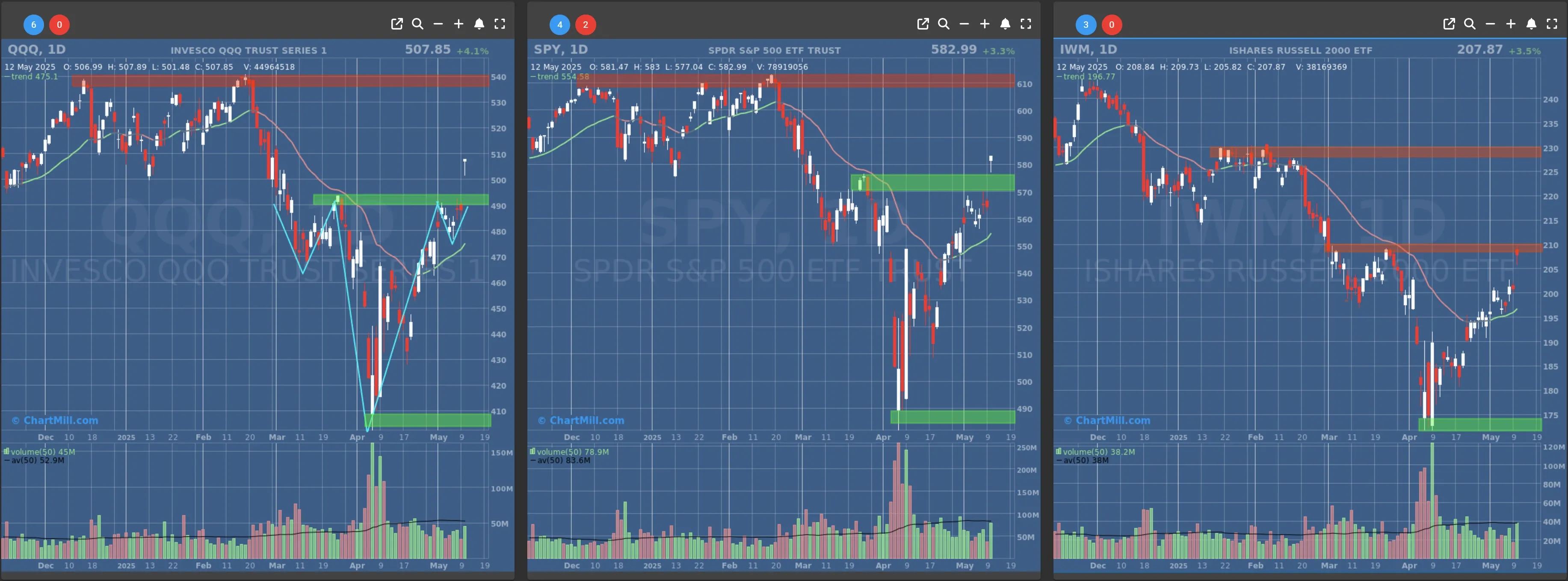
Task: Click the SPY, 1D ticker label
Action: [x=561, y=49]
